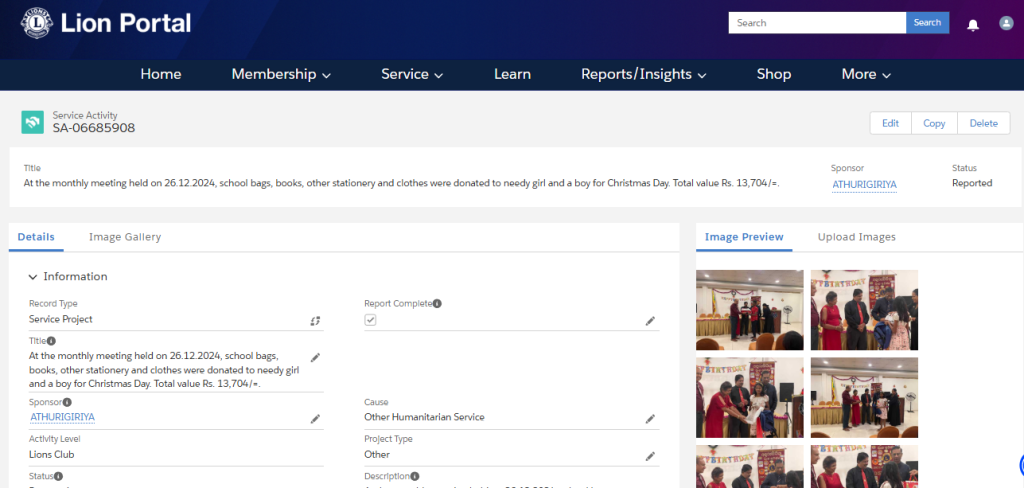Toggle the Report Complete checkbox
The width and height of the screenshot is (1024, 488).
(370, 320)
